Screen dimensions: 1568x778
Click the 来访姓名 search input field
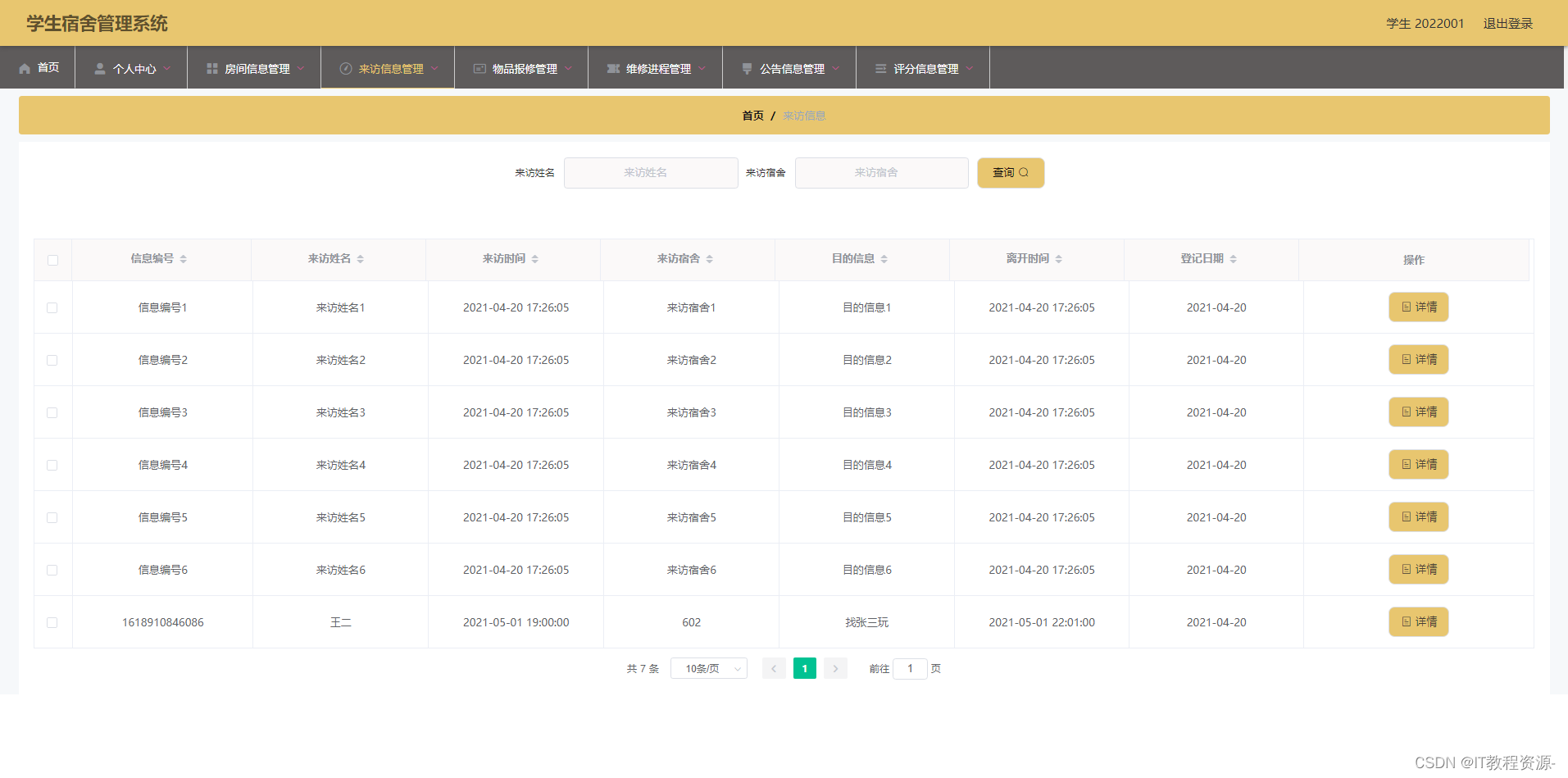click(x=651, y=173)
